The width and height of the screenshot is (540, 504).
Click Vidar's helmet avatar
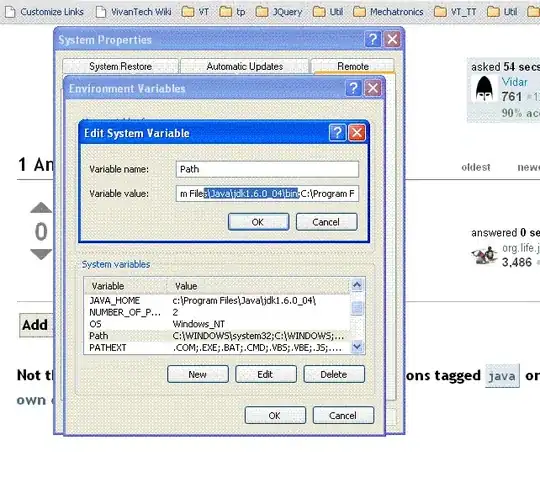pos(484,89)
